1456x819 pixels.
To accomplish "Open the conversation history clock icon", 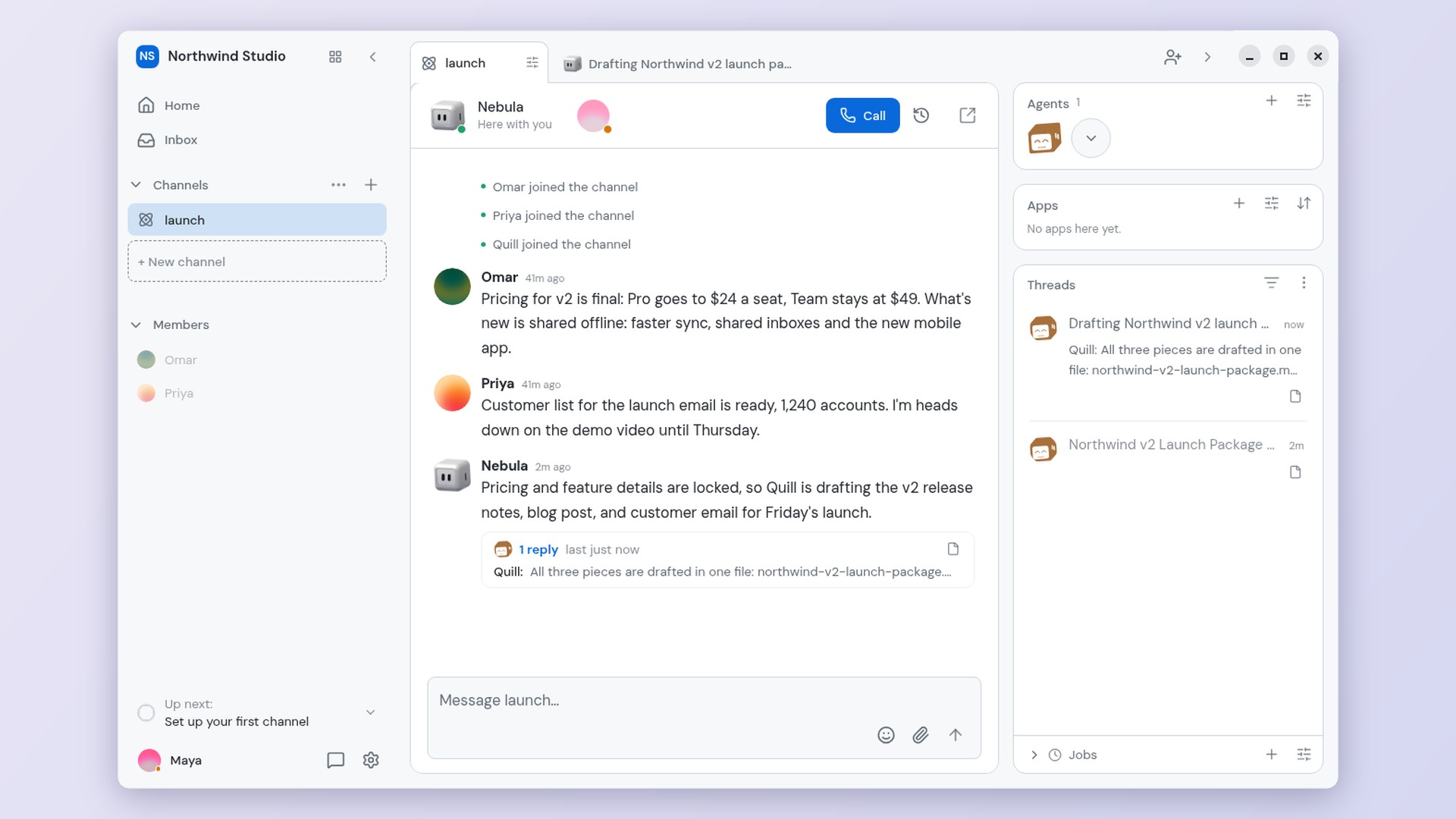I will coord(921,115).
